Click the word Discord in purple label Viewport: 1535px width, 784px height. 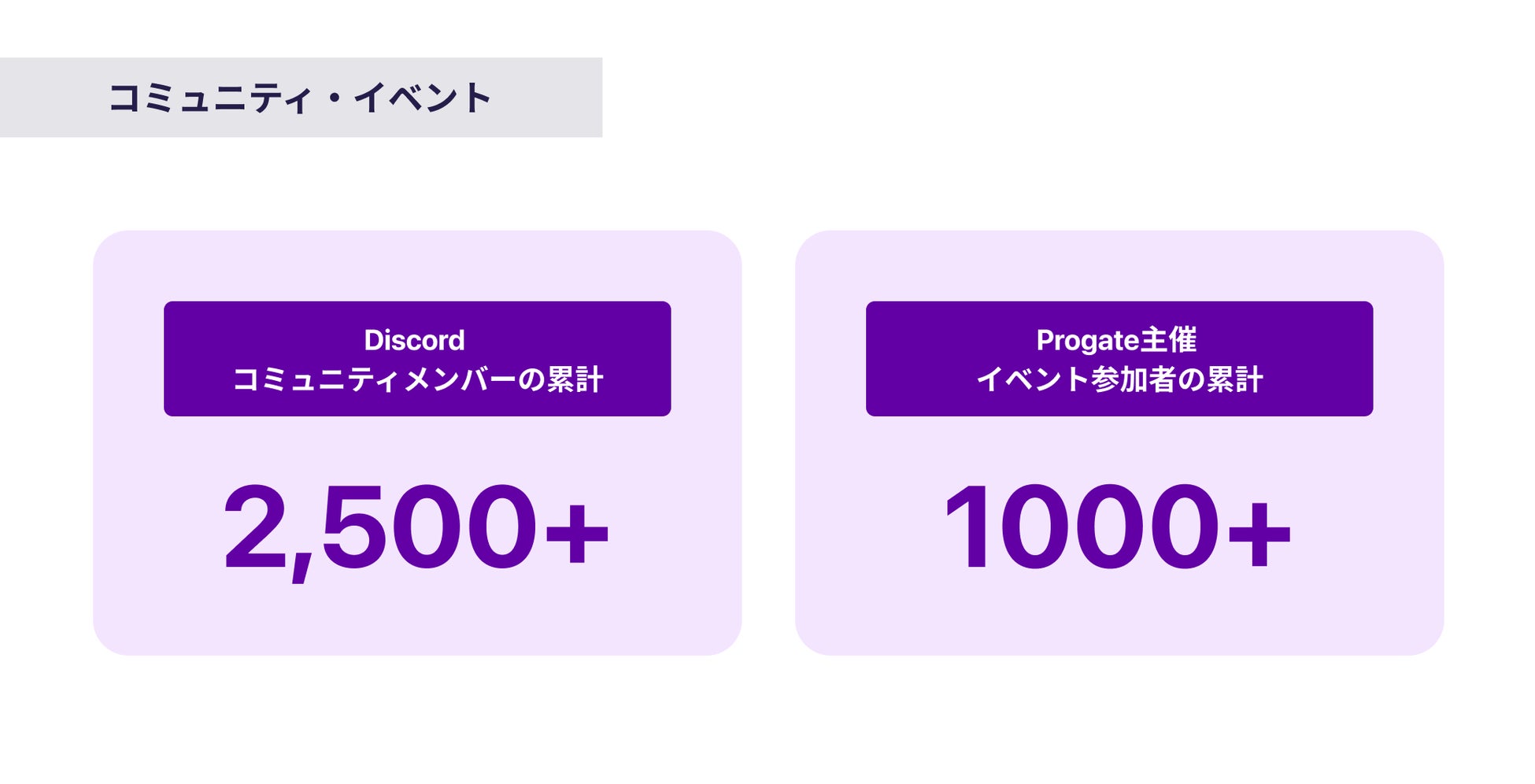tap(414, 340)
